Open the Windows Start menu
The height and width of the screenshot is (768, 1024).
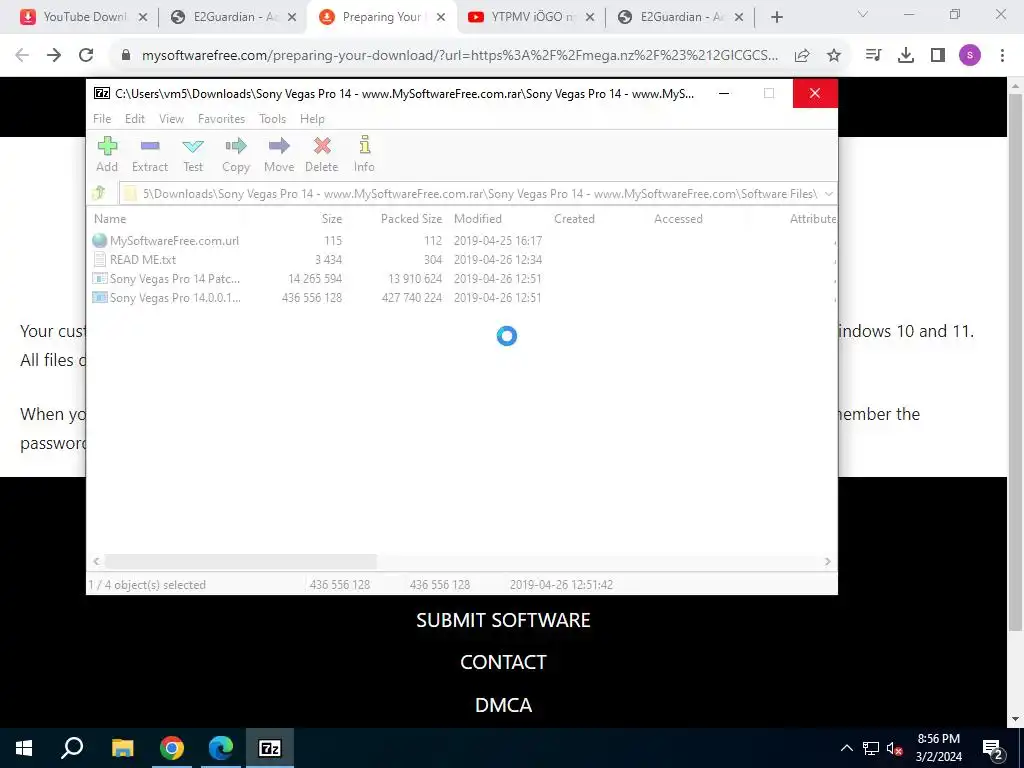pos(24,748)
